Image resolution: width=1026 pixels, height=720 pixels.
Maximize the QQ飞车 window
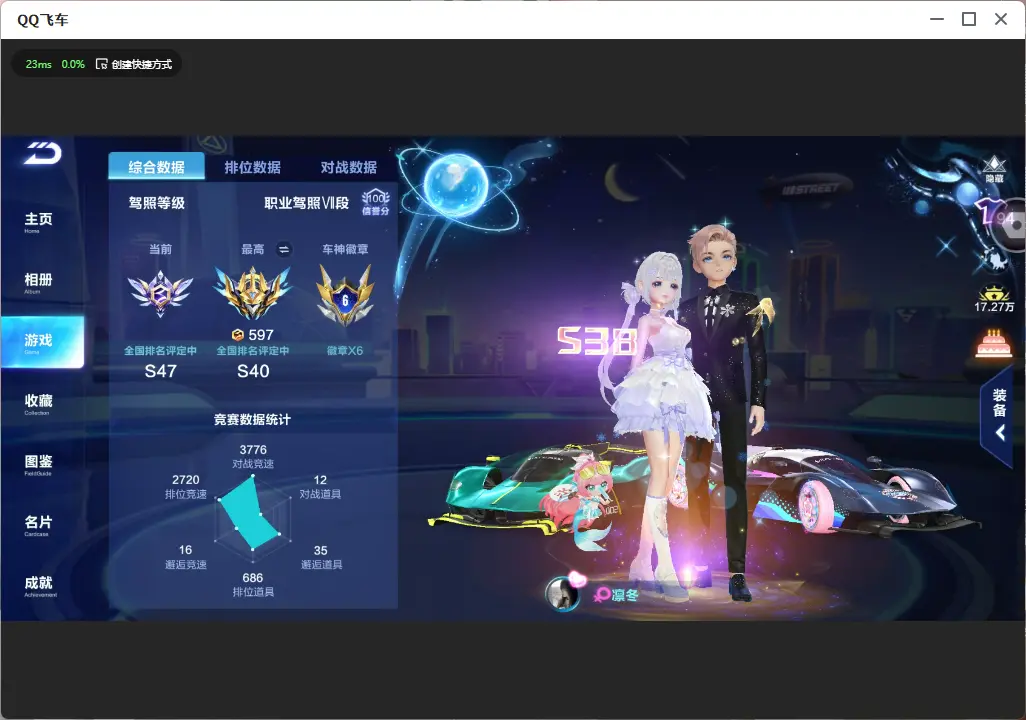(x=969, y=19)
